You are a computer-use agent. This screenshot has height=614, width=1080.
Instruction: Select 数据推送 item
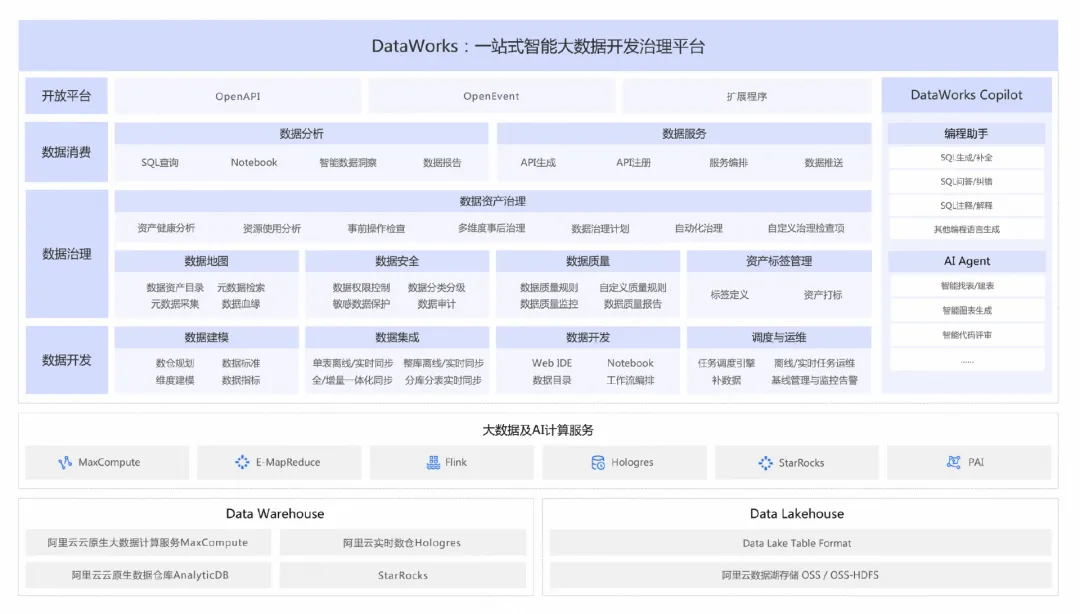click(824, 163)
